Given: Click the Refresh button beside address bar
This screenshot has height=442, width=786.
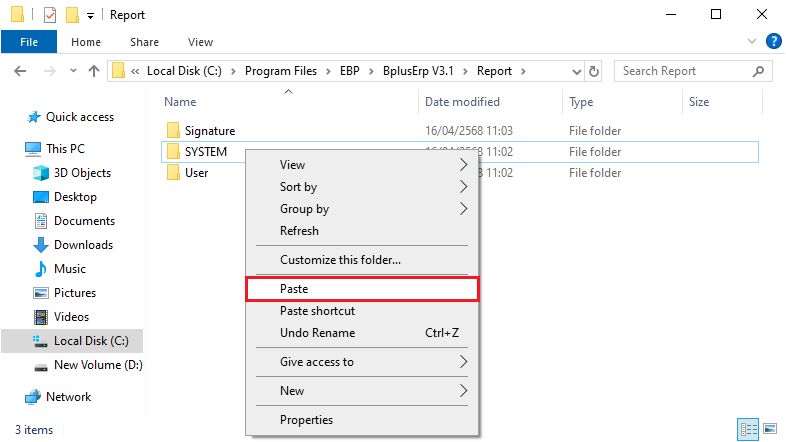Looking at the screenshot, I should click(594, 71).
